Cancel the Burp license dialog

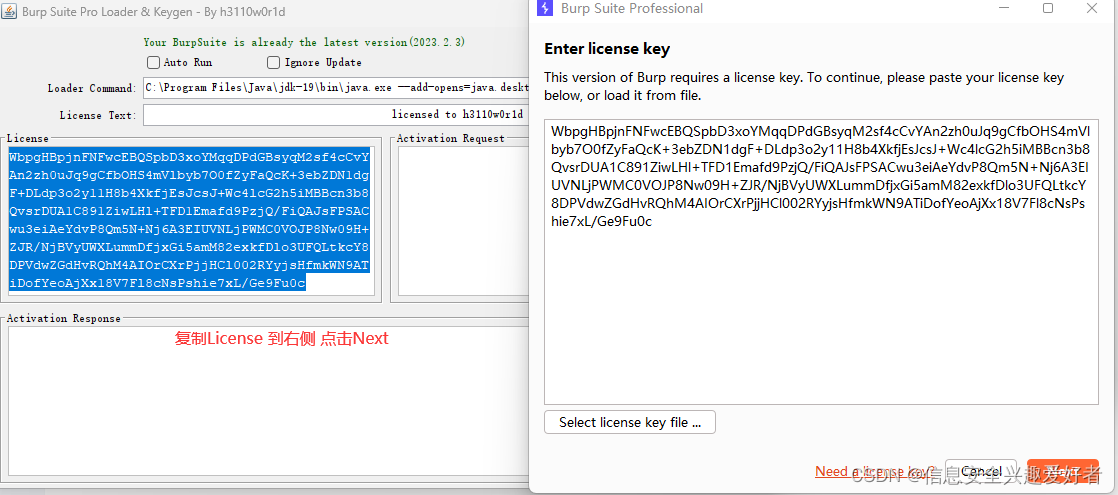pyautogui.click(x=981, y=471)
